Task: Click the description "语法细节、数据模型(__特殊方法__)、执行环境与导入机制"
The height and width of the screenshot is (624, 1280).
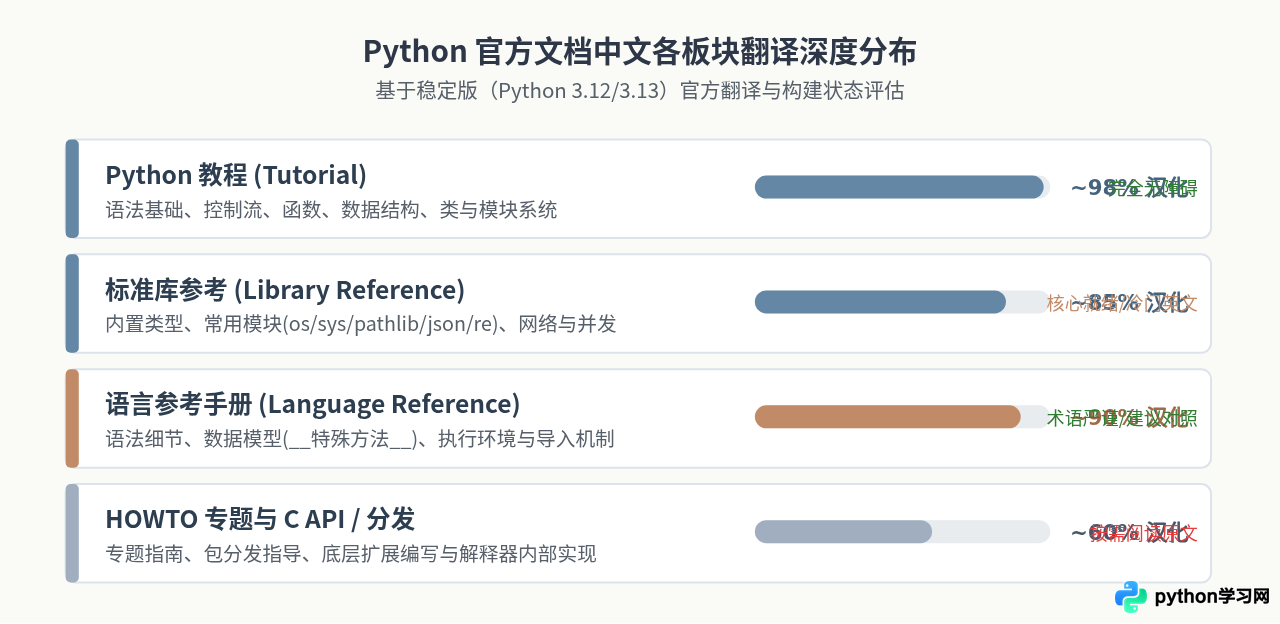Action: [x=360, y=439]
